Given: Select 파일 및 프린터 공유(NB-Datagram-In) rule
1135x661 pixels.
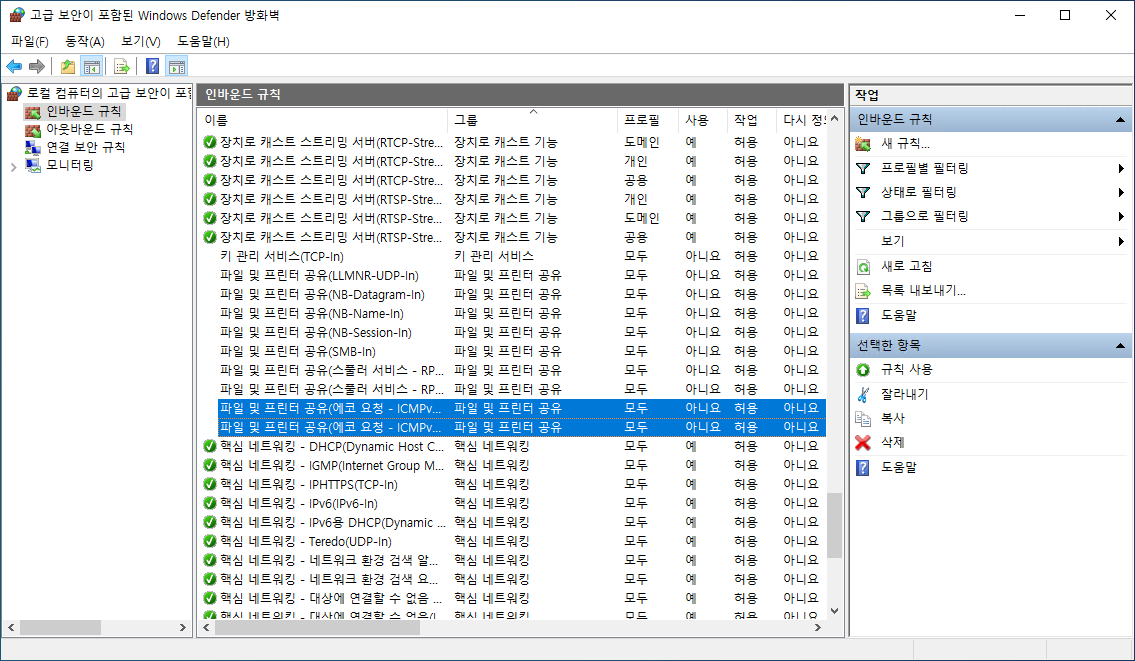Looking at the screenshot, I should click(x=322, y=294).
